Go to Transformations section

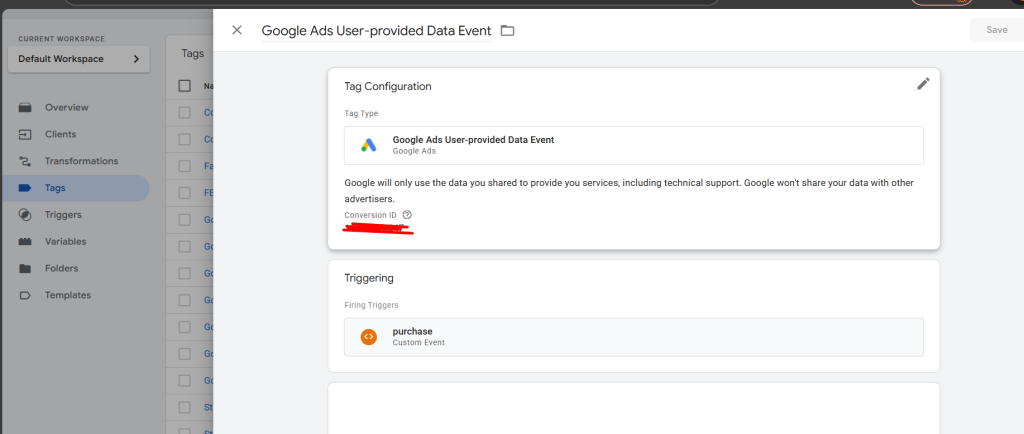click(81, 161)
